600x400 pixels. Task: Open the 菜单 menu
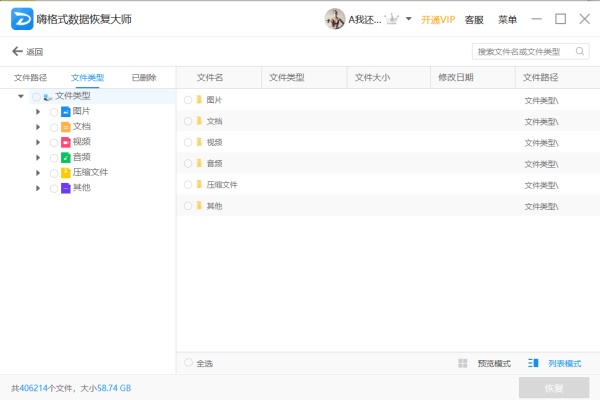(507, 19)
